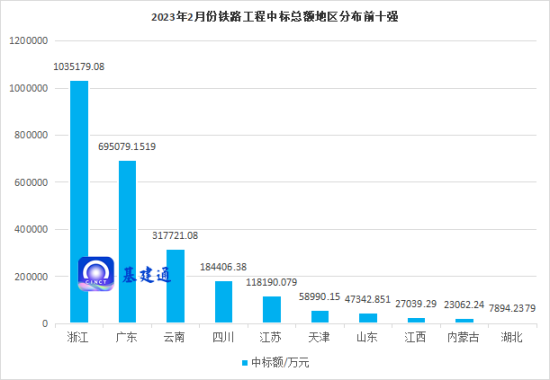Image resolution: width=550 pixels, height=380 pixels.
Task: Click the 山东 bar
Action: tap(368, 318)
